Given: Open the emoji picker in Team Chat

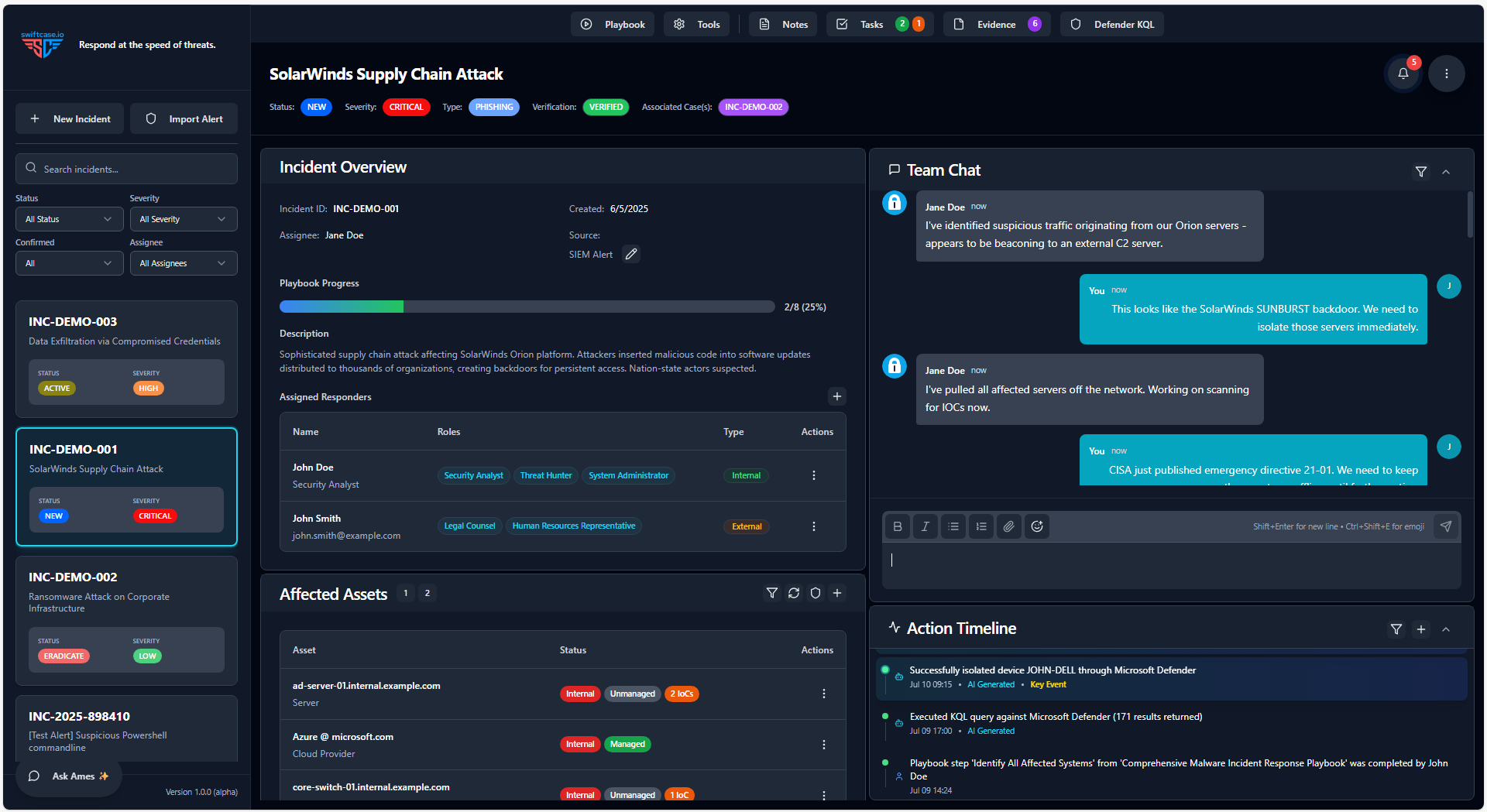Looking at the screenshot, I should pos(1036,526).
